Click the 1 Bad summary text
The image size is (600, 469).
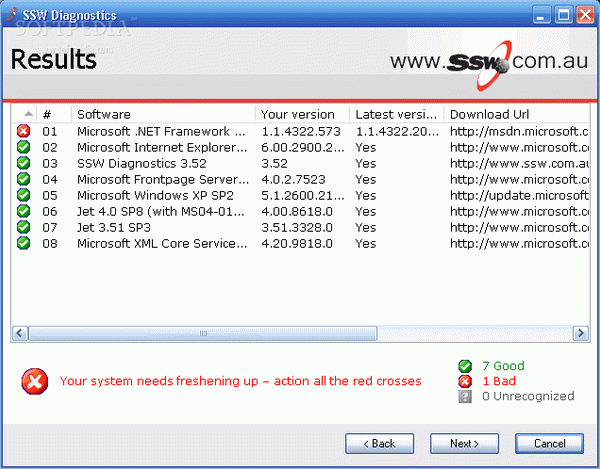(x=499, y=381)
